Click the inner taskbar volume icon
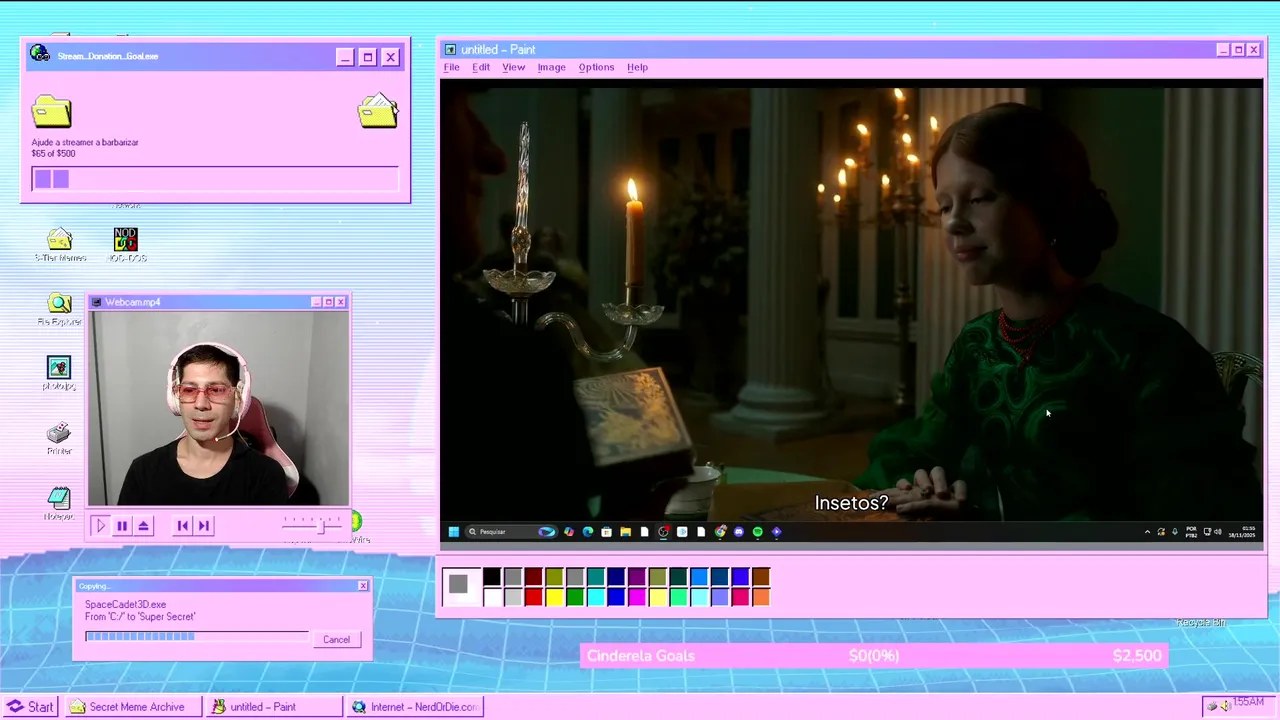The width and height of the screenshot is (1280, 720). pos(1218,532)
